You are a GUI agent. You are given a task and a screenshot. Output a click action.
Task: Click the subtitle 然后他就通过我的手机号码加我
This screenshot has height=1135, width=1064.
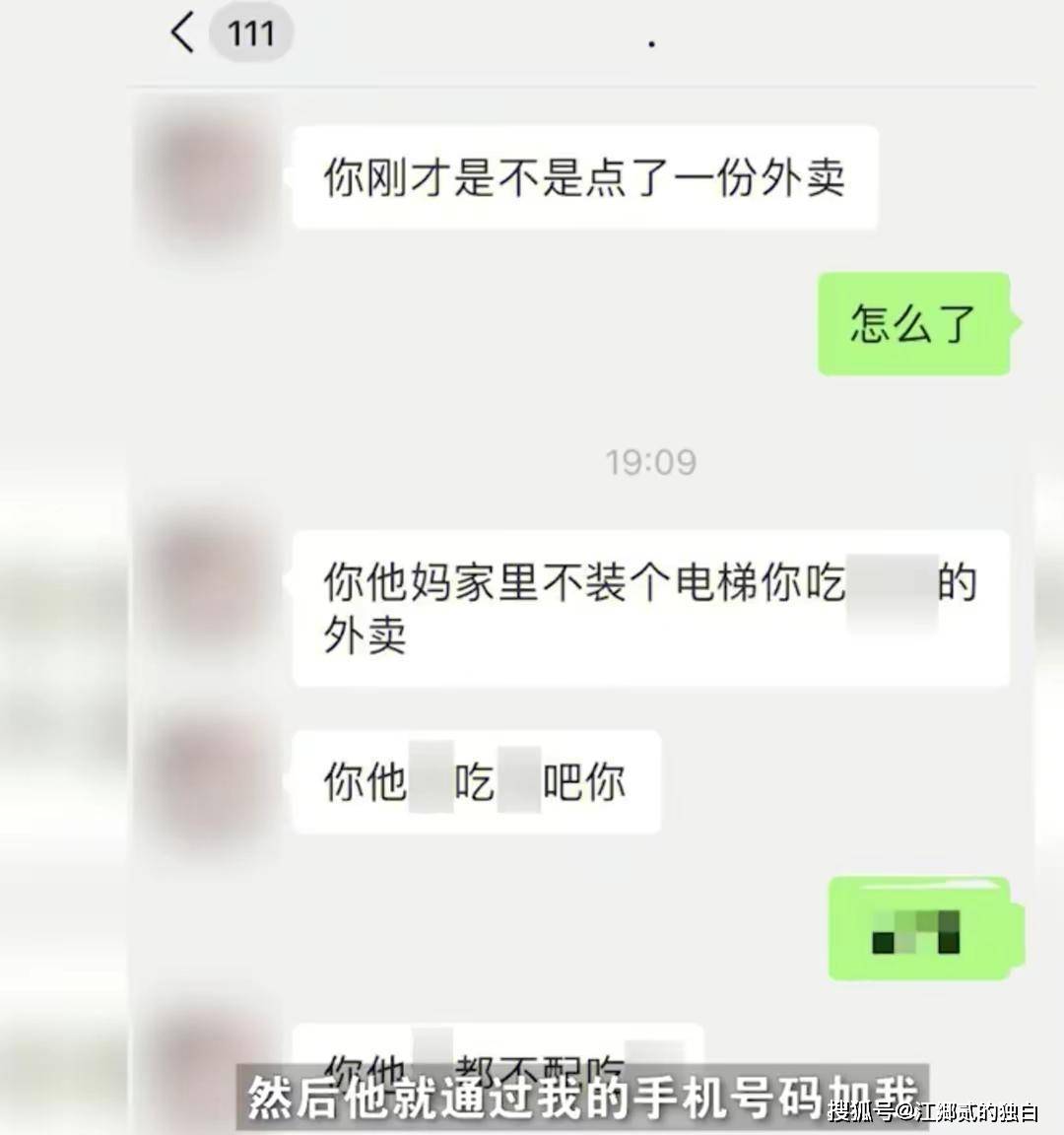tap(582, 1097)
